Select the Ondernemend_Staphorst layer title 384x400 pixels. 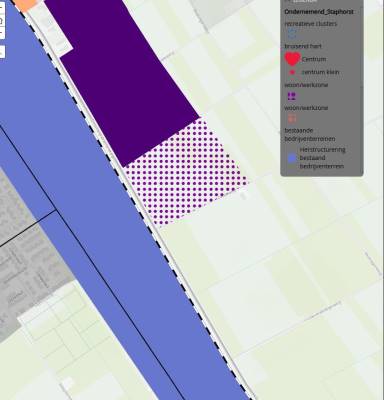point(318,12)
